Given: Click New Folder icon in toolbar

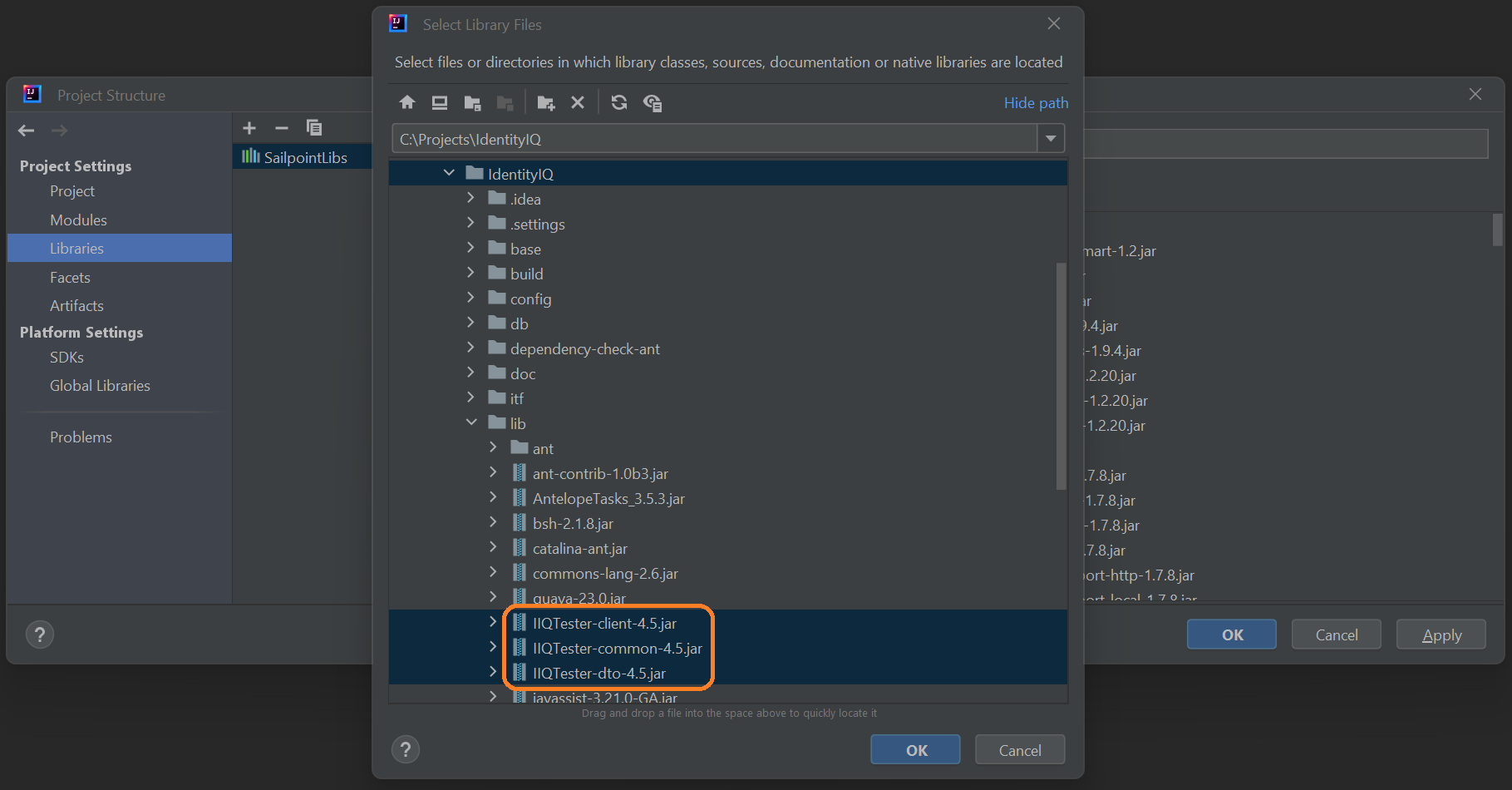Looking at the screenshot, I should click(x=545, y=102).
